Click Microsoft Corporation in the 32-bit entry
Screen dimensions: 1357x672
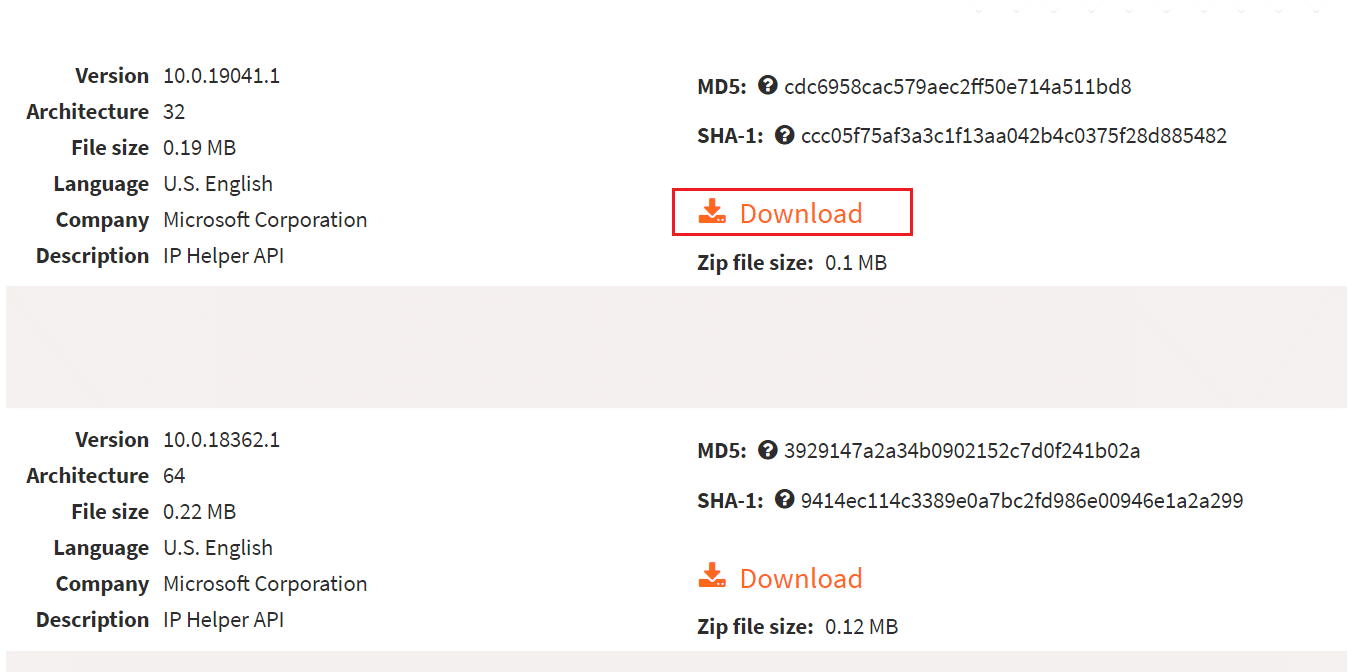265,220
